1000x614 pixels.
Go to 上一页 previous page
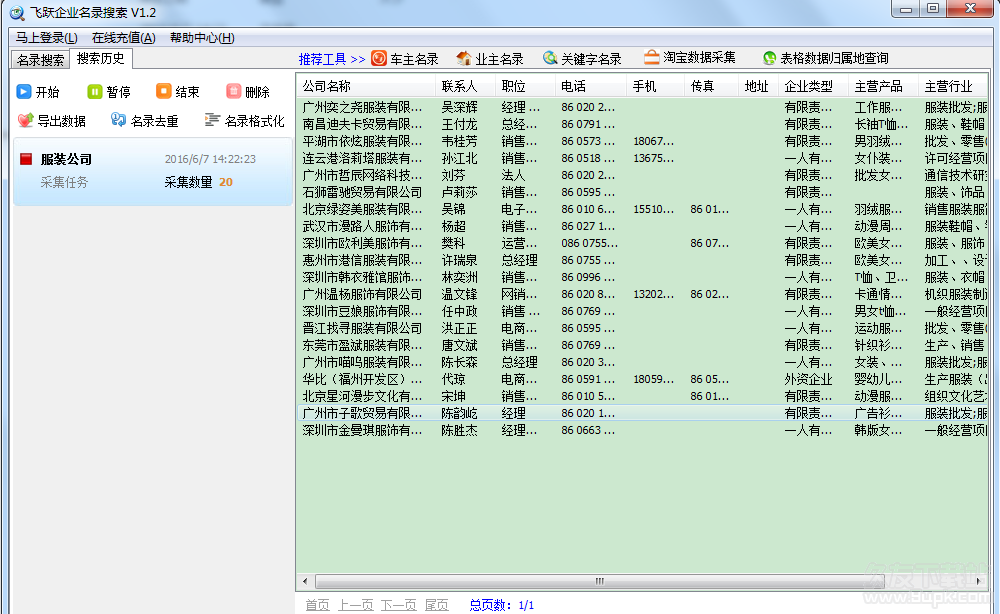(355, 605)
